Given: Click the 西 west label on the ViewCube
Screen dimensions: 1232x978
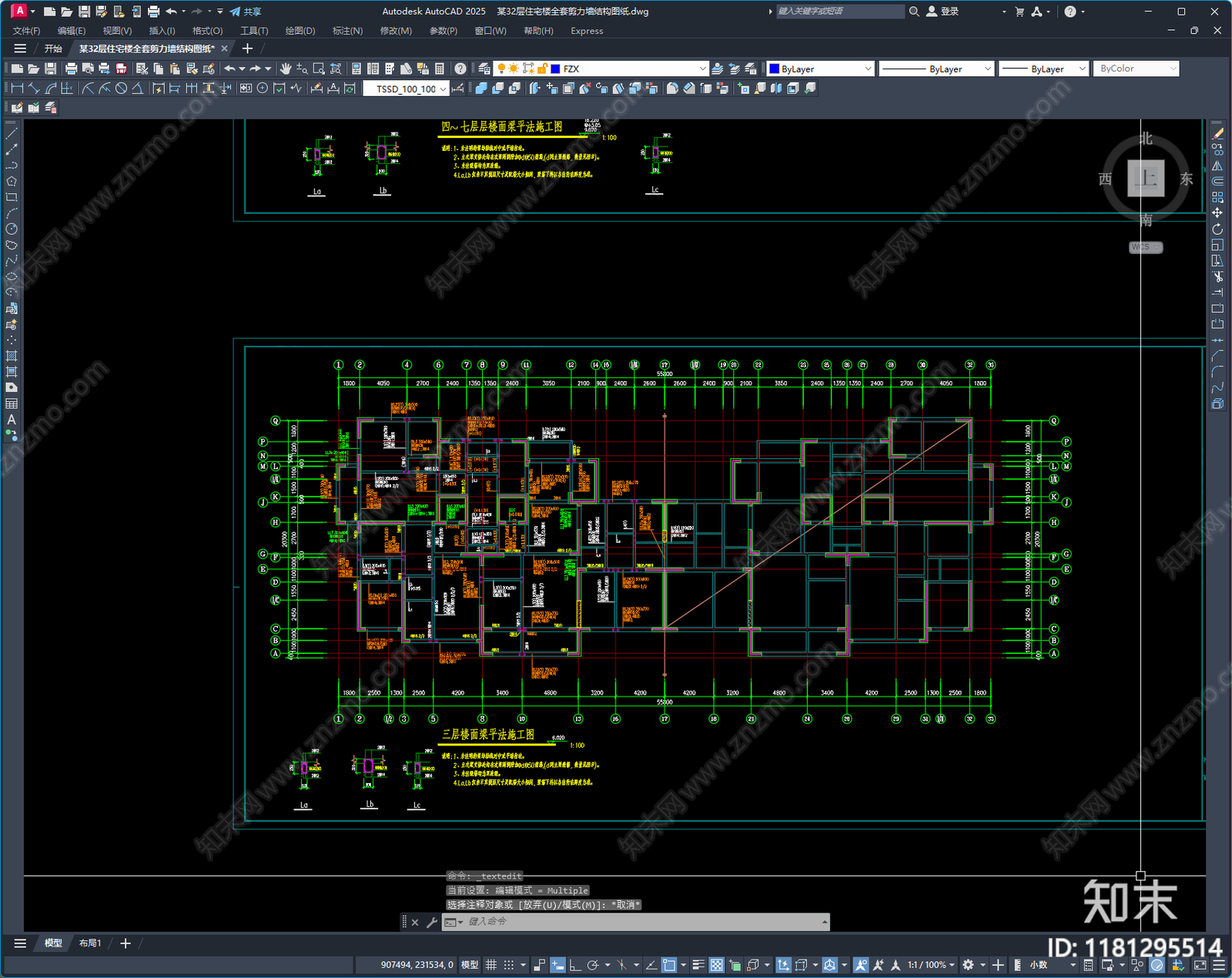Looking at the screenshot, I should [1106, 179].
